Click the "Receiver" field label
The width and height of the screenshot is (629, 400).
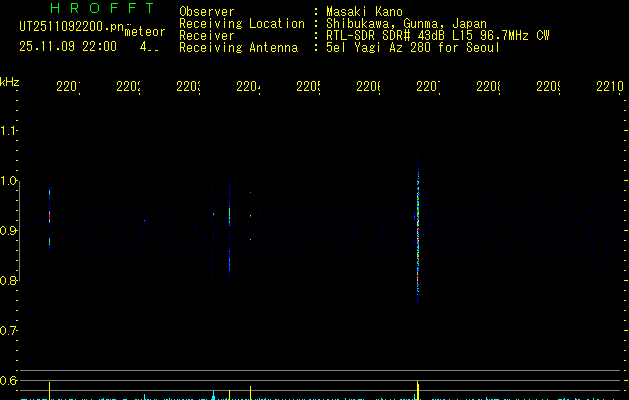pos(207,36)
